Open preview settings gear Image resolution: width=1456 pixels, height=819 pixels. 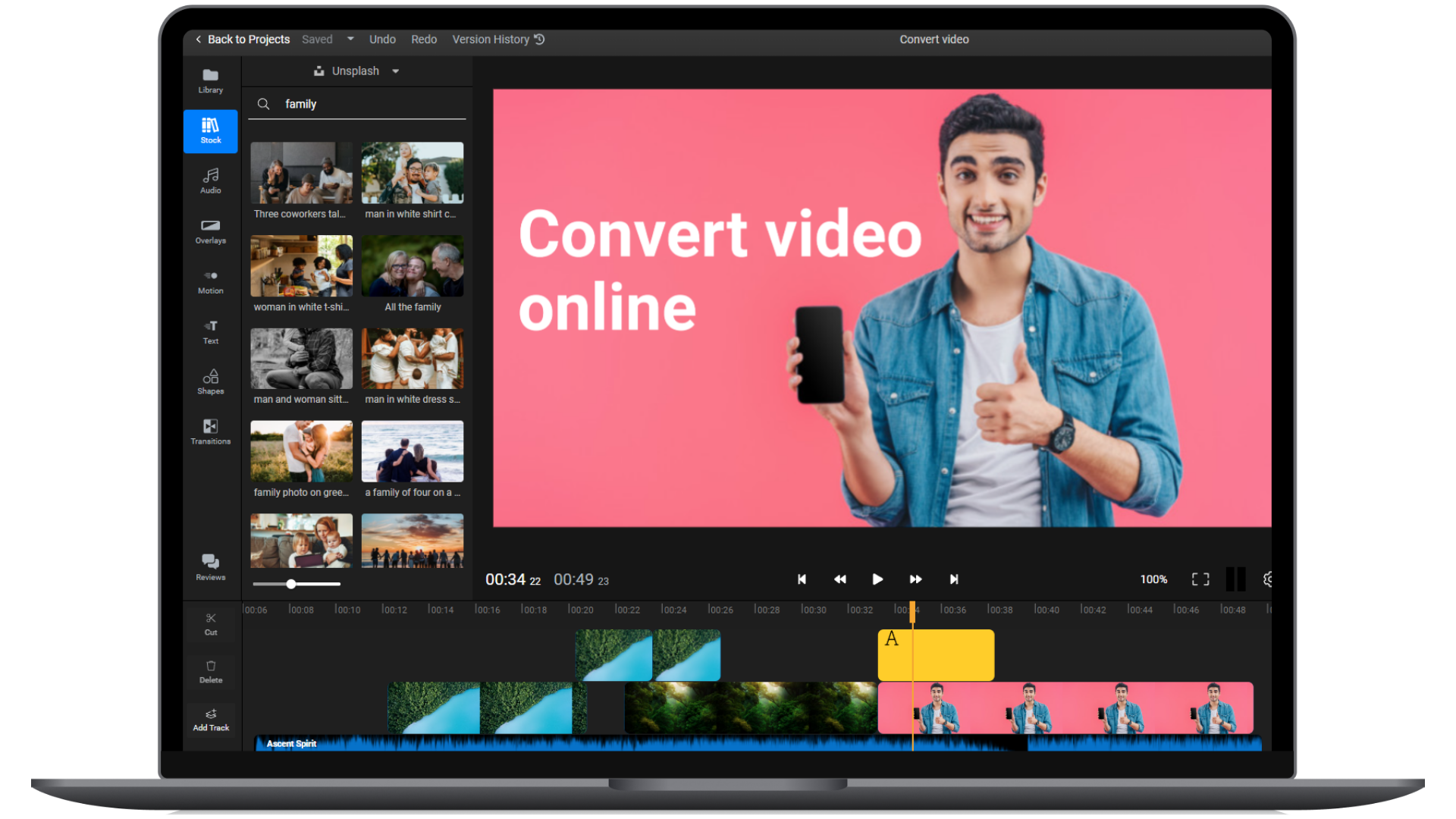[1267, 579]
